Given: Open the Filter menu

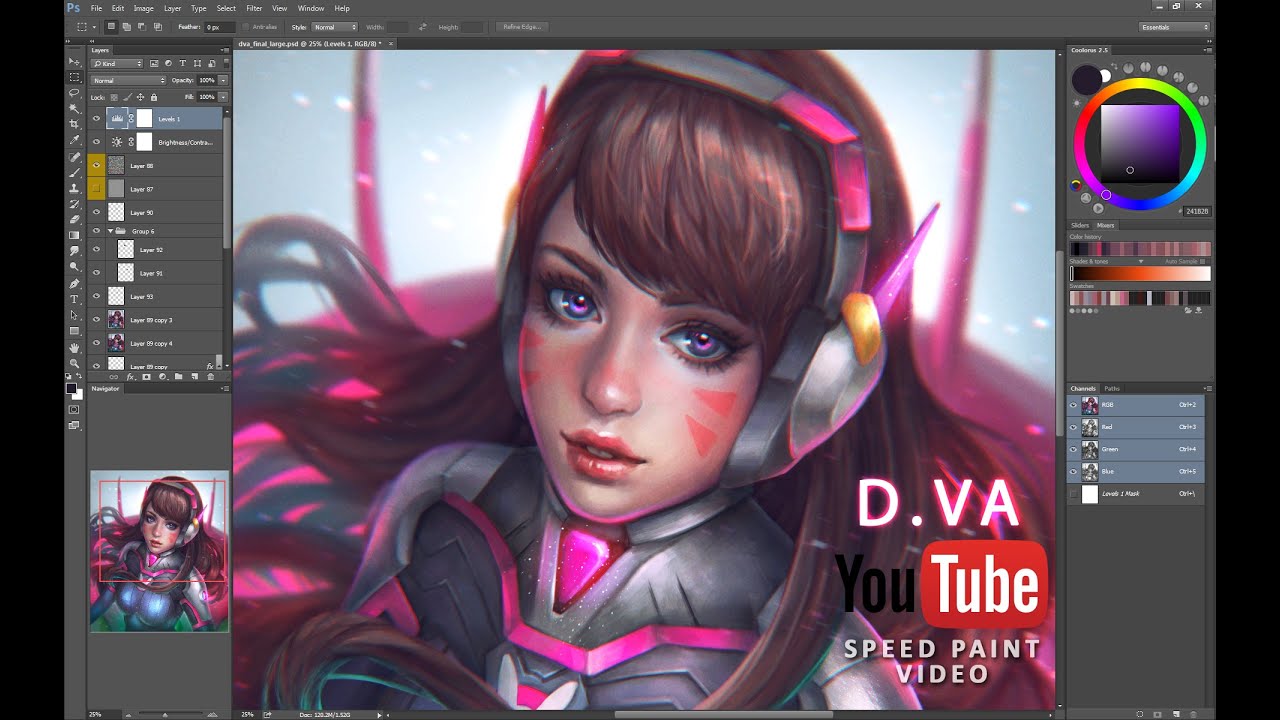Looking at the screenshot, I should point(254,8).
